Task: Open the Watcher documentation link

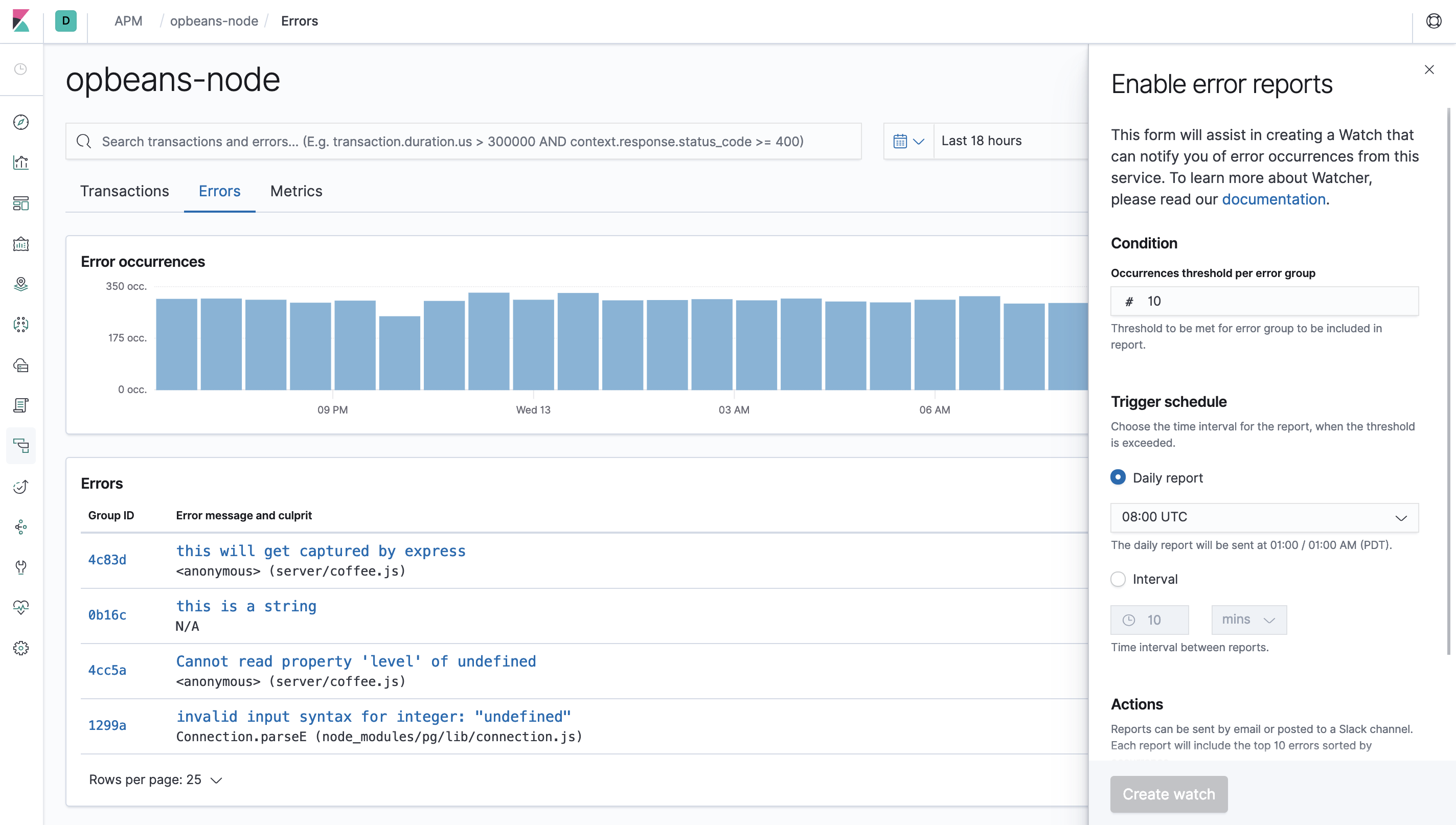Action: click(1273, 199)
